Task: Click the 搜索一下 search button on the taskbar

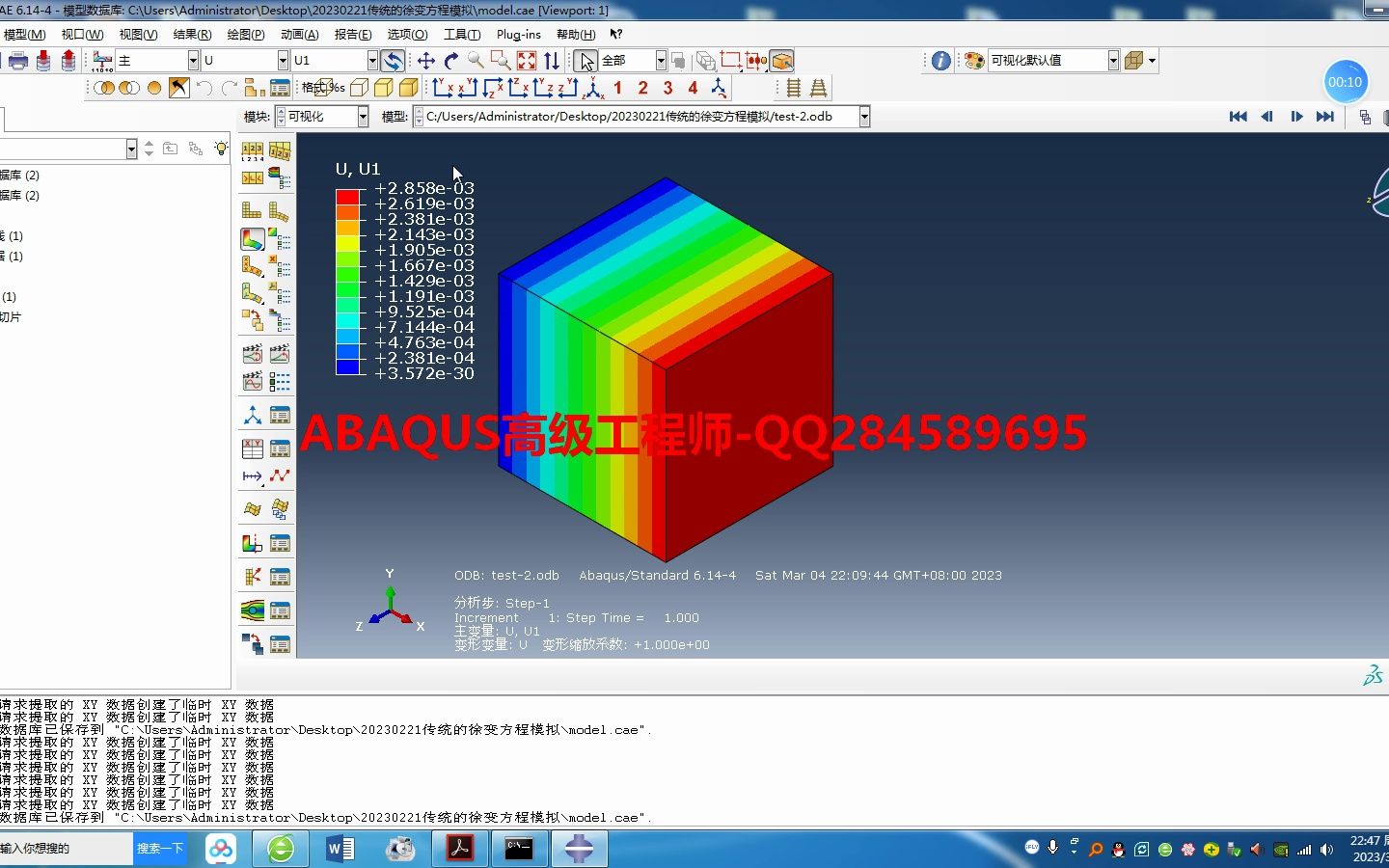Action: click(160, 849)
